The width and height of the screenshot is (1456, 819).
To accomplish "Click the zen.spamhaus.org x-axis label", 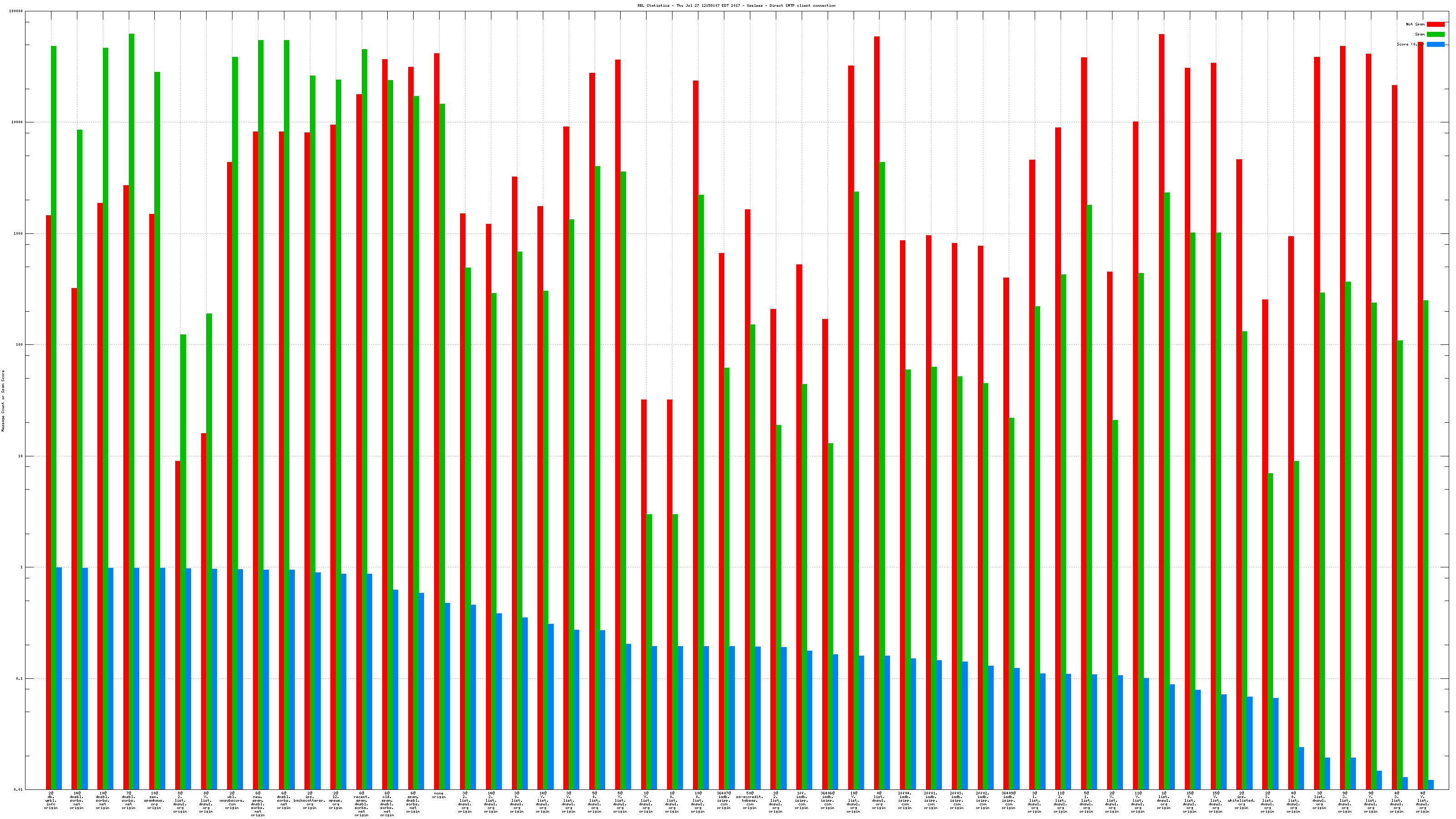I will coord(154,800).
